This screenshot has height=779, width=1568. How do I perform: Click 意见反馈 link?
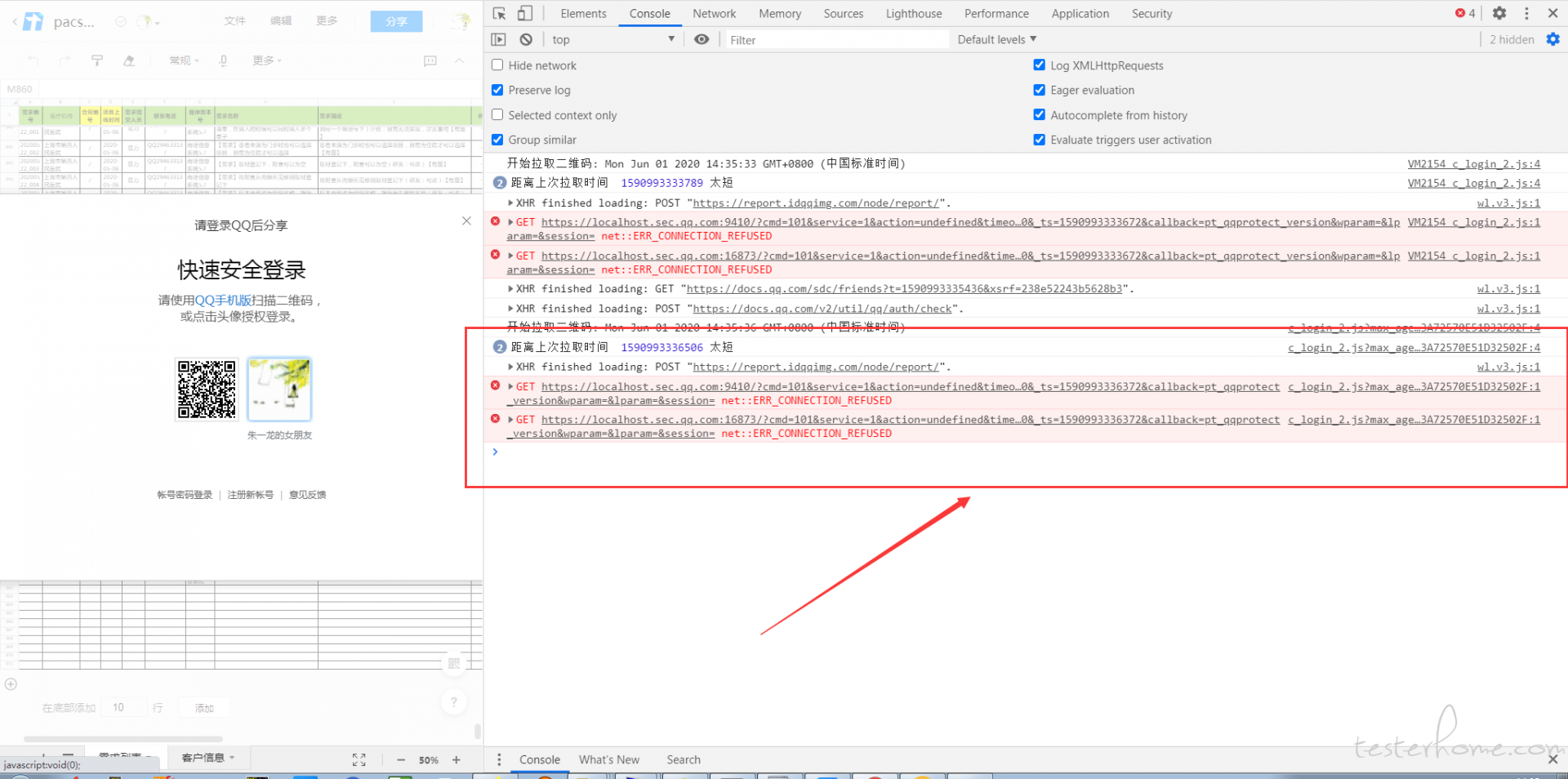click(307, 495)
